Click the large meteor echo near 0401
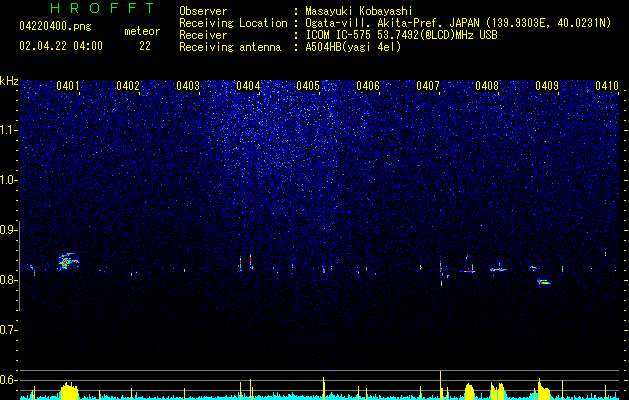The image size is (629, 400). pyautogui.click(x=68, y=262)
